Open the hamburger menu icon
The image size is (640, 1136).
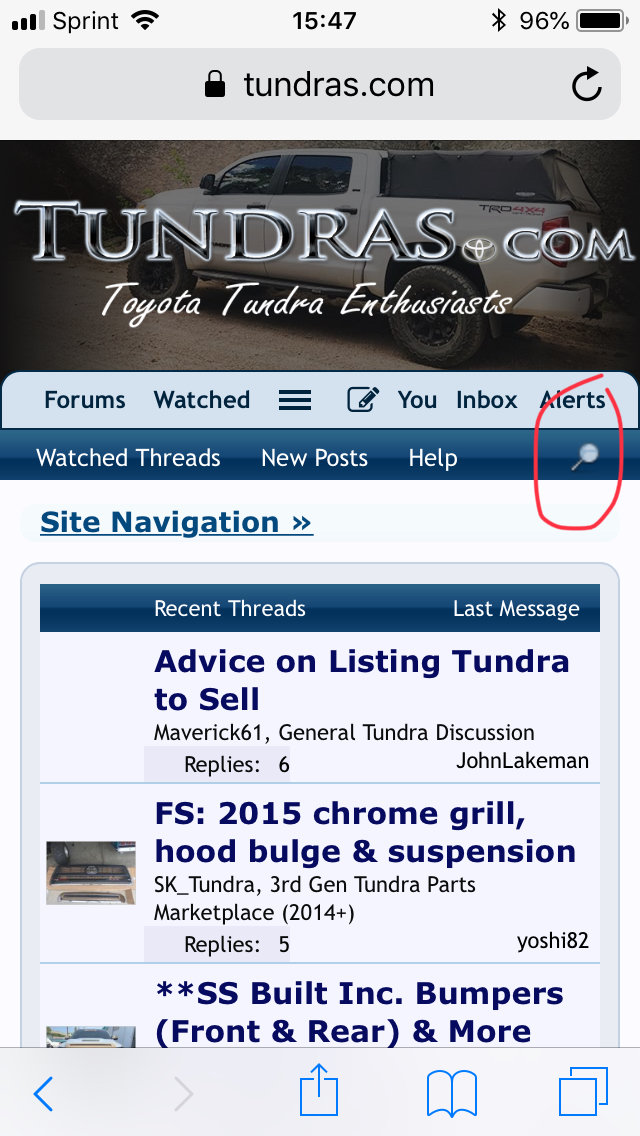point(295,400)
